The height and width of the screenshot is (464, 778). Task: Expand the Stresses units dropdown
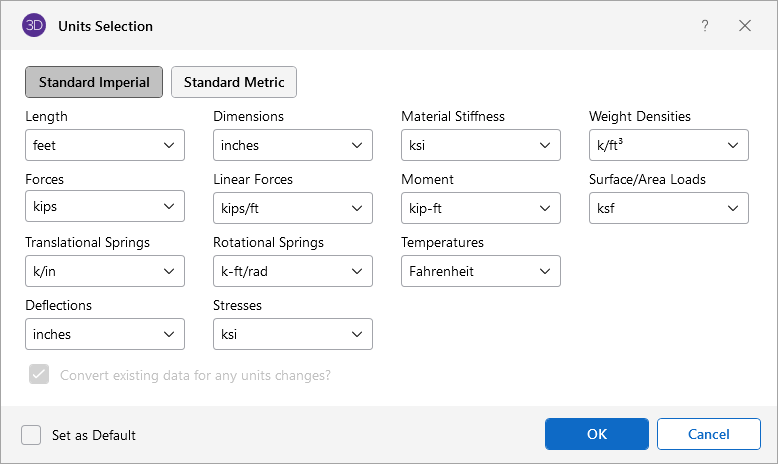click(293, 334)
